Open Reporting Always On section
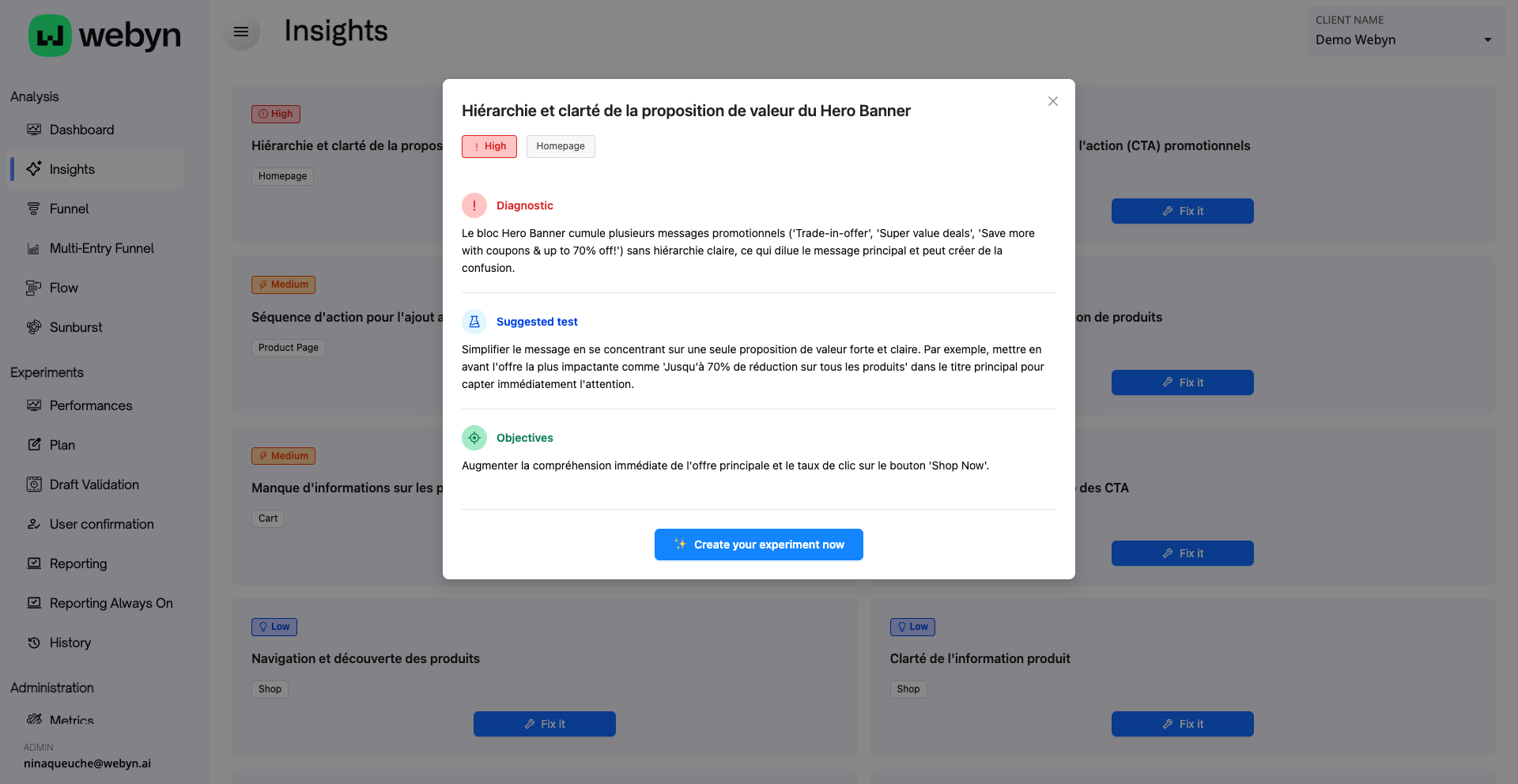This screenshot has height=784, width=1518. [111, 603]
